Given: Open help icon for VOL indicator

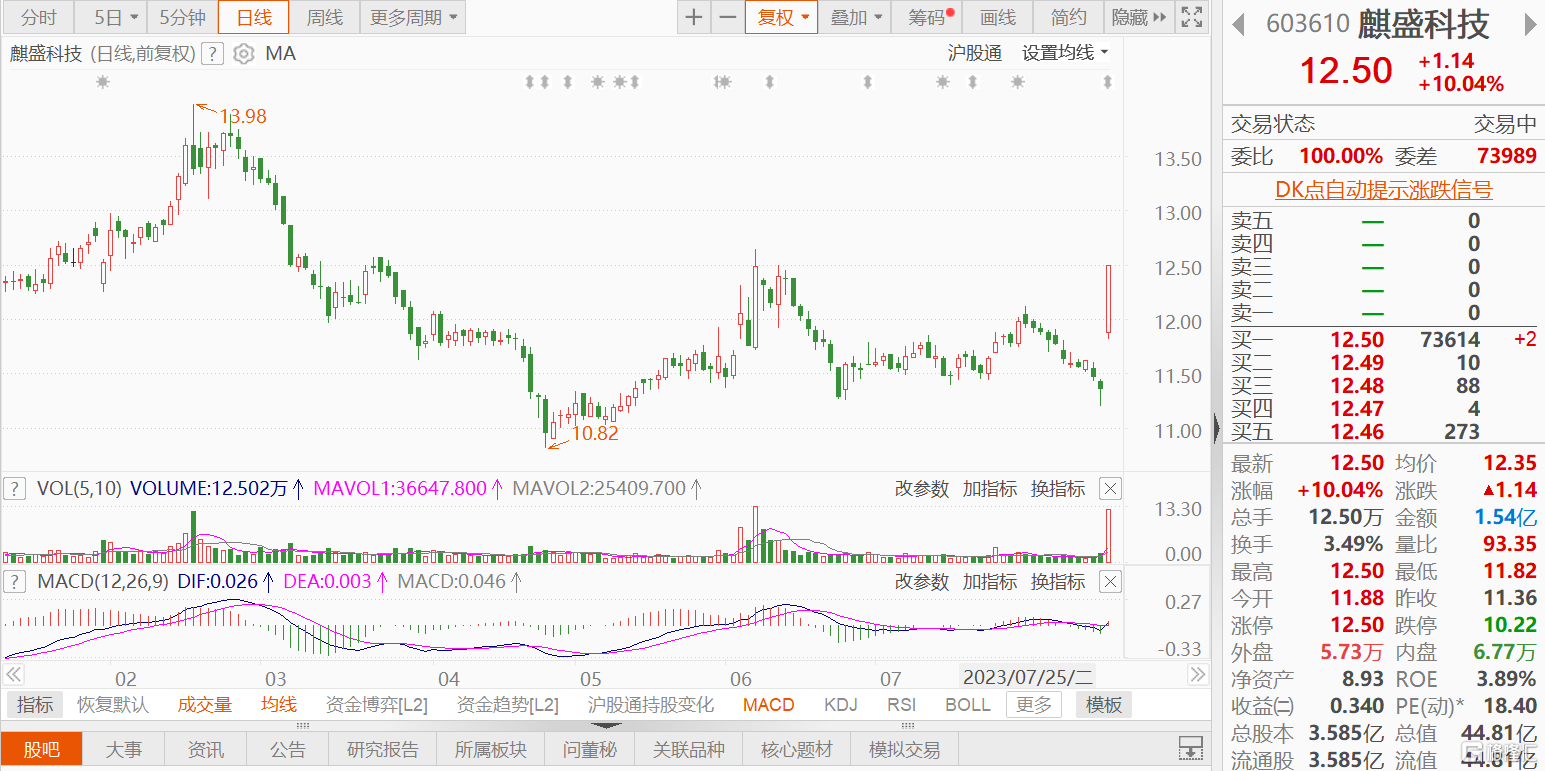Looking at the screenshot, I should (14, 489).
